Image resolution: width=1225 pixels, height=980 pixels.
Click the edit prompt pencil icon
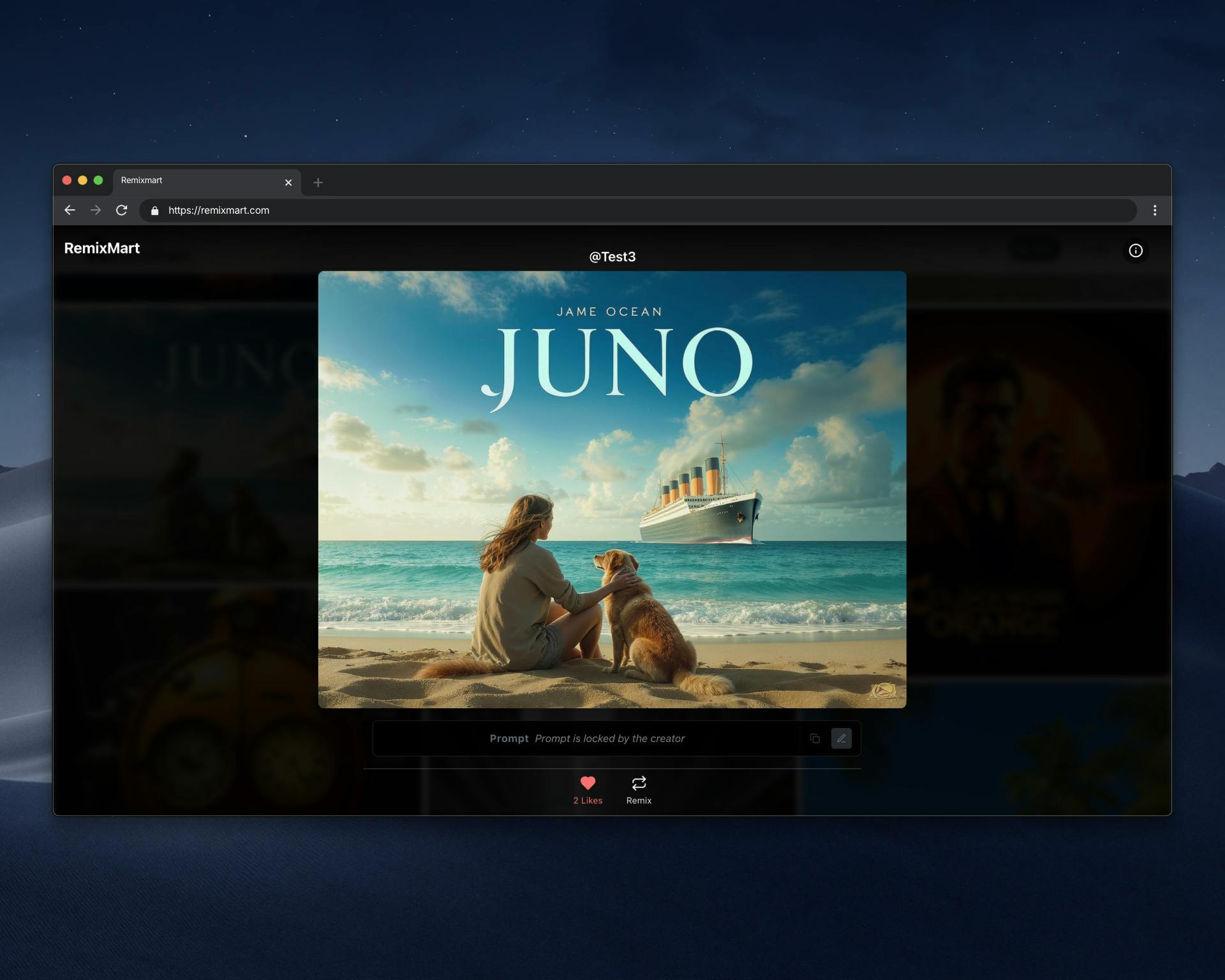pyautogui.click(x=841, y=738)
